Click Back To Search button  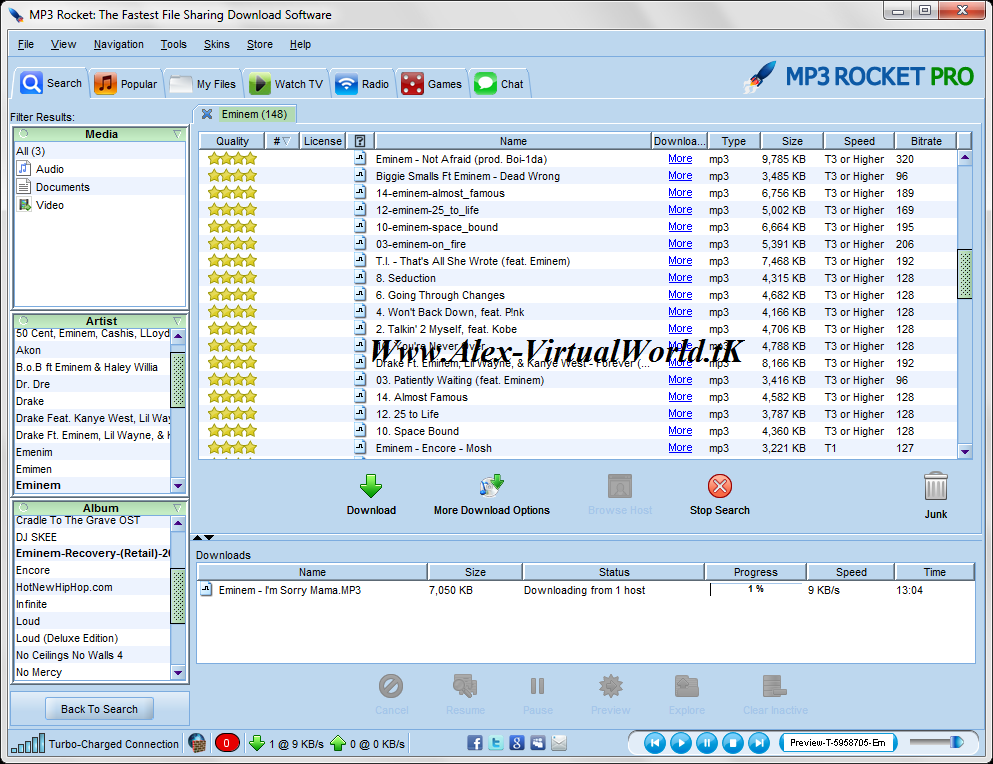point(99,709)
